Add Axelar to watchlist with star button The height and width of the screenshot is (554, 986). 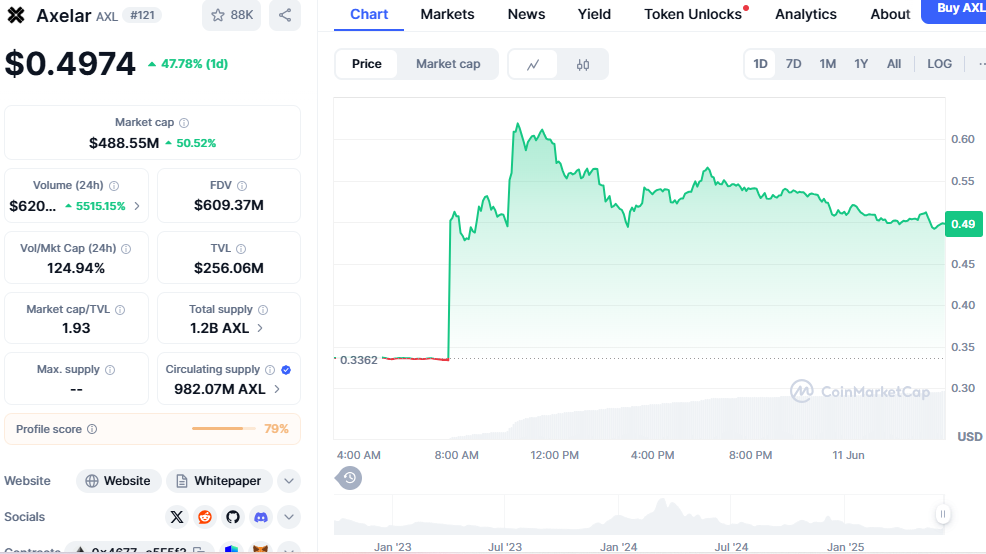coord(230,15)
